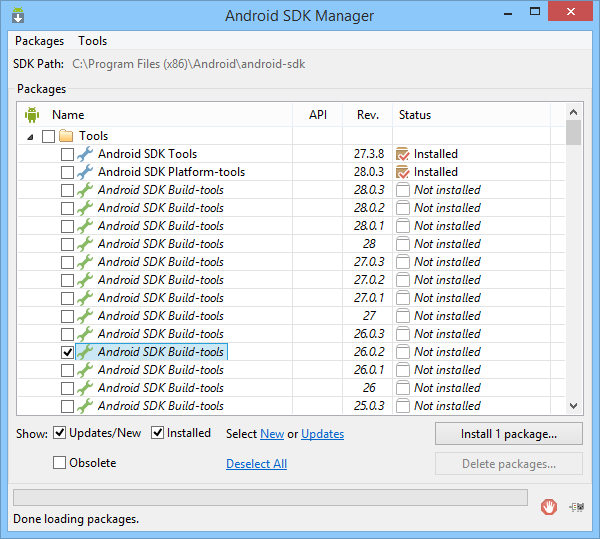Click the installed status icon for SDK Tools 27.3.8

(403, 154)
